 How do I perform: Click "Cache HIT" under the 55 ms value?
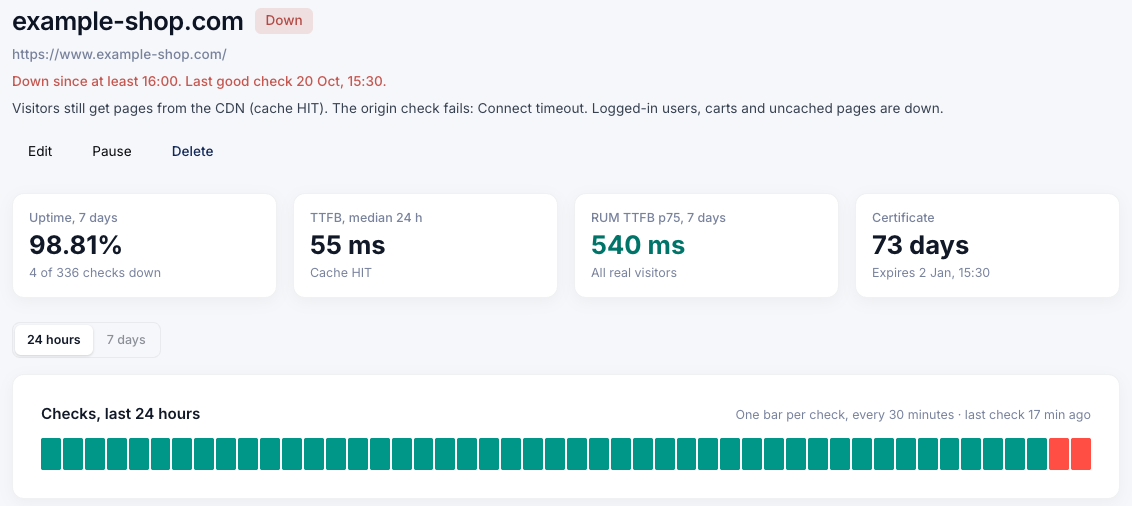[341, 273]
